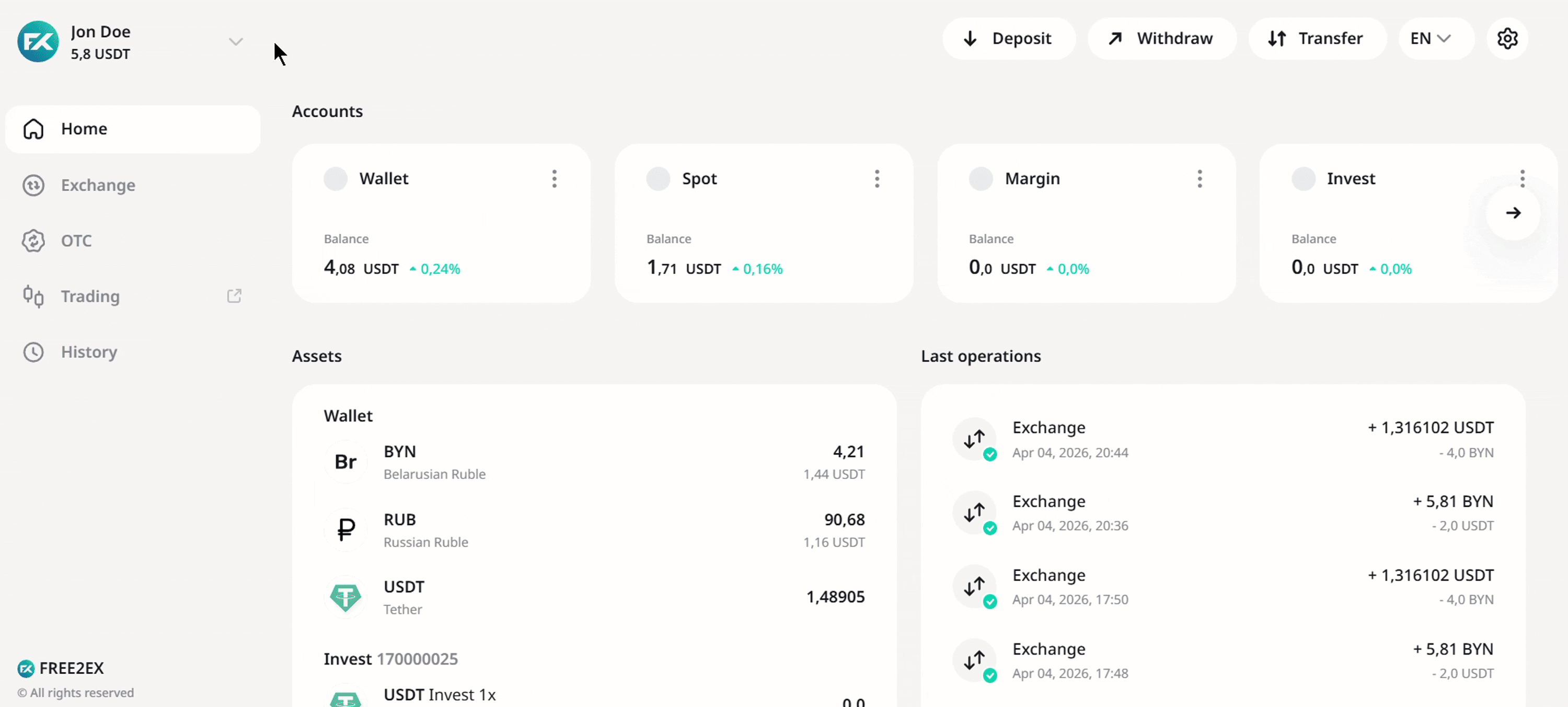
Task: Open Wallet card three-dot menu
Action: pyautogui.click(x=554, y=179)
